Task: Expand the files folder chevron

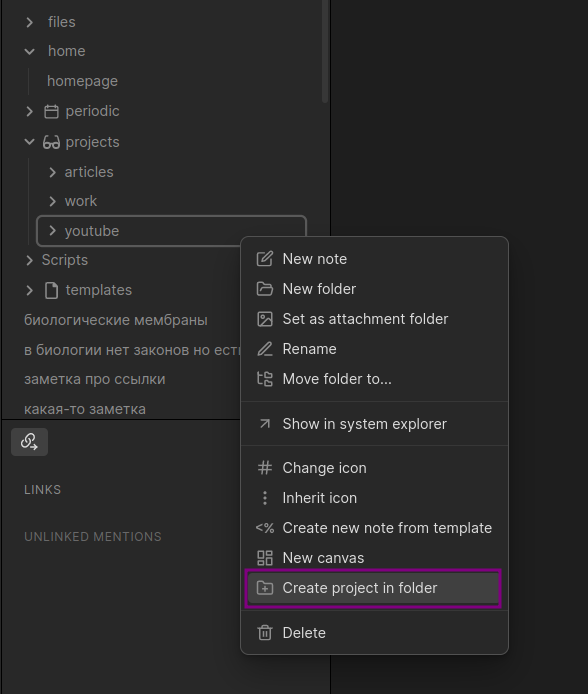Action: 30,22
